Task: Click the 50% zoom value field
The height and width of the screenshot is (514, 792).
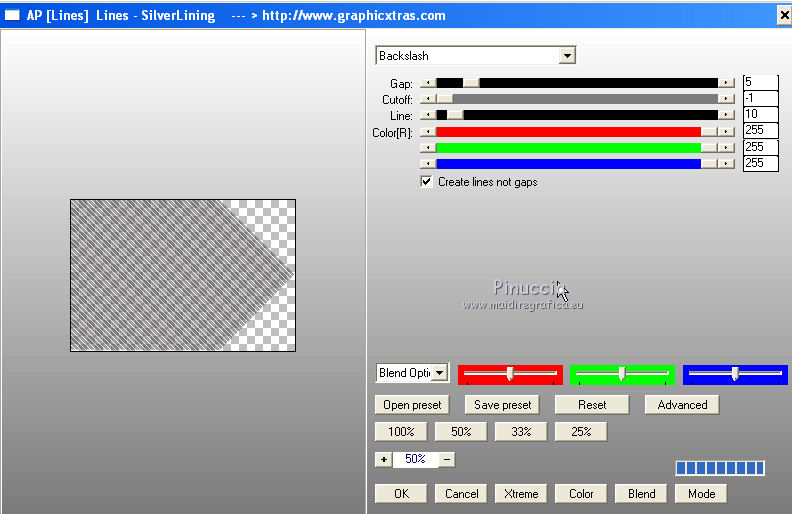Action: [415, 459]
